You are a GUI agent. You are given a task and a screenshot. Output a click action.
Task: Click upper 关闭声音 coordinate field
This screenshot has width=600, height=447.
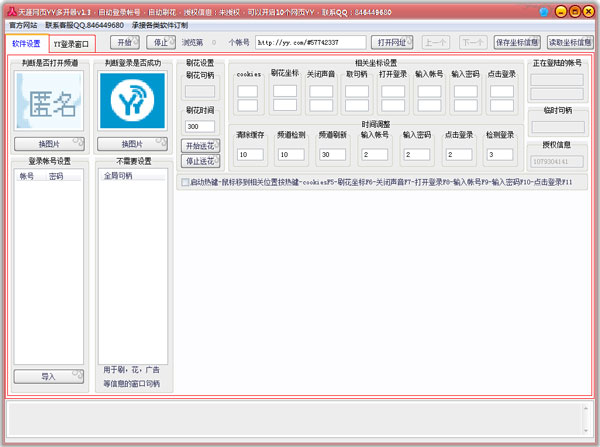[321, 91]
